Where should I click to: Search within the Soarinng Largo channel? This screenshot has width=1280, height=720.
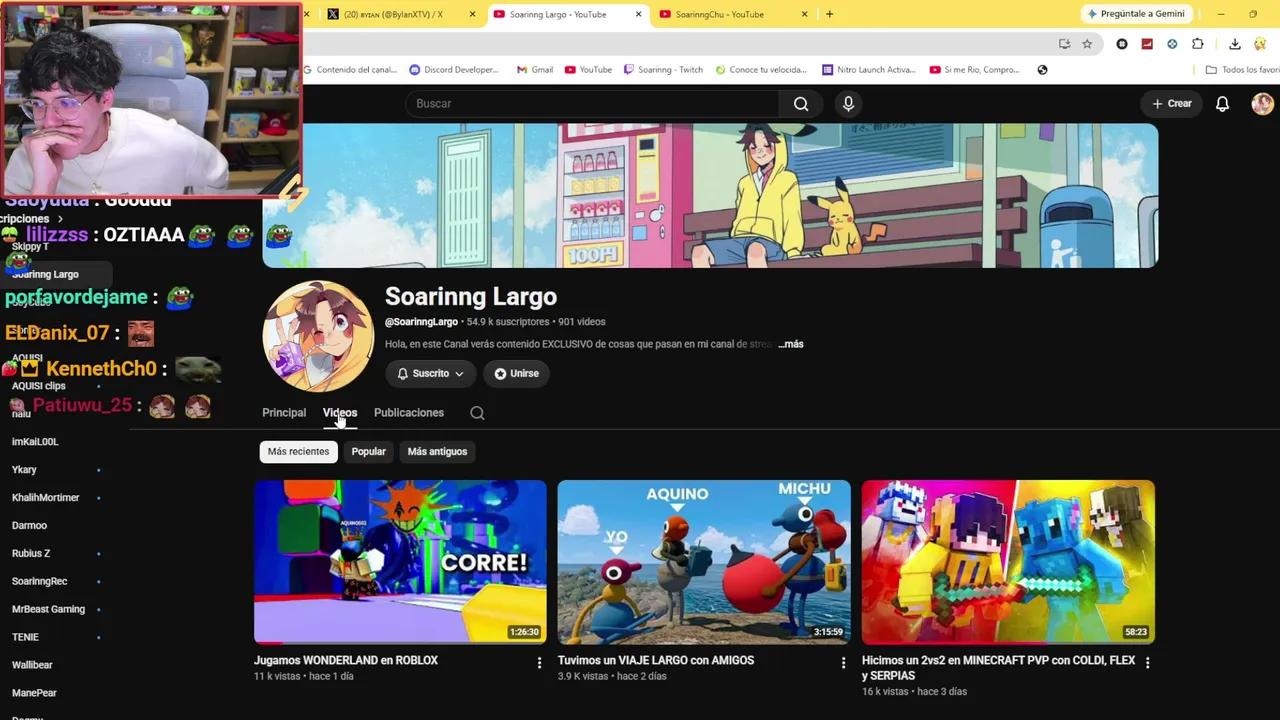click(477, 413)
